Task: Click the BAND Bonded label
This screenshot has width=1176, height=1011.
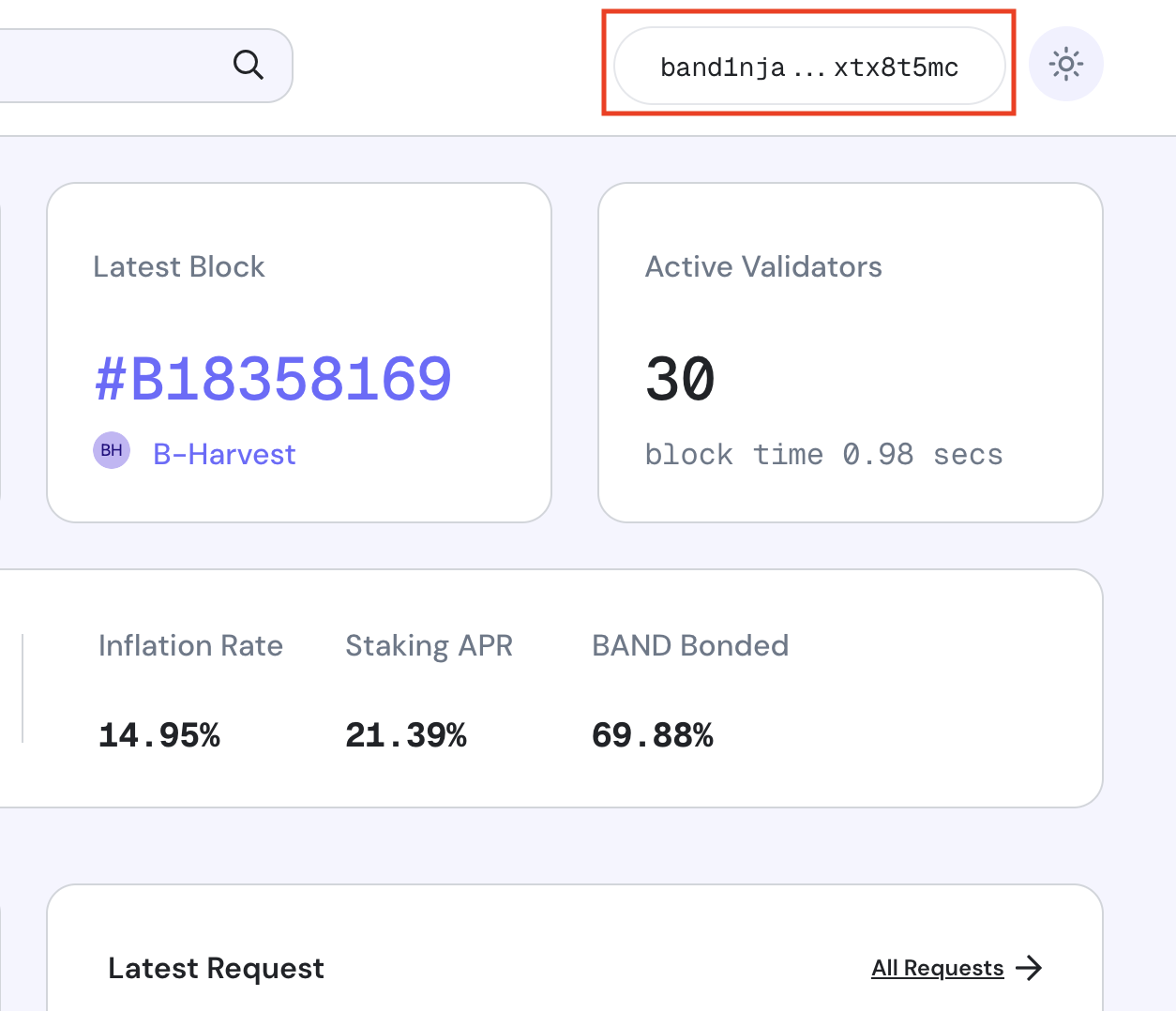Action: [x=690, y=646]
